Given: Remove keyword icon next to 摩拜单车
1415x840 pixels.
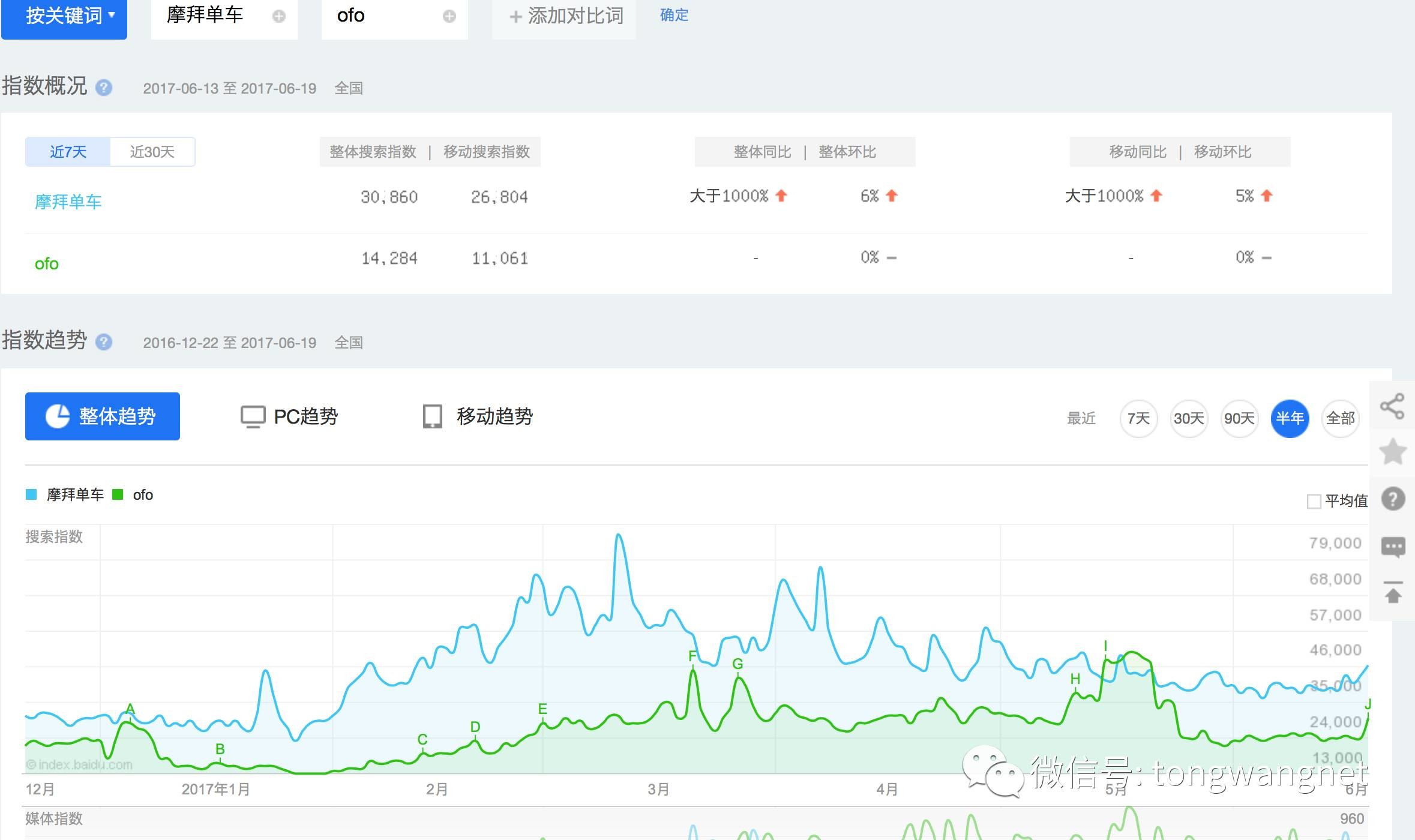Looking at the screenshot, I should click(278, 16).
